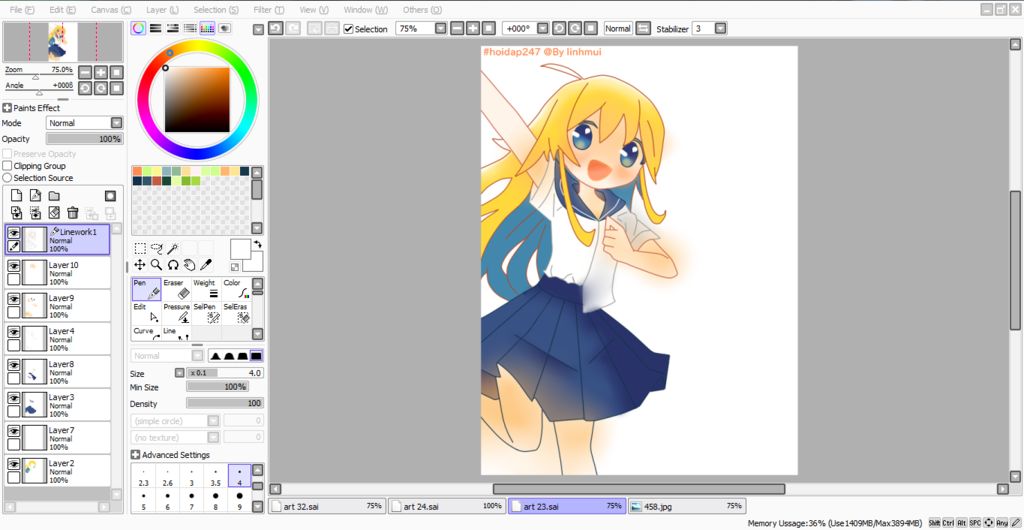1024x530 pixels.
Task: Uncheck the Selection checkbox in the toolbar
Action: point(348,29)
